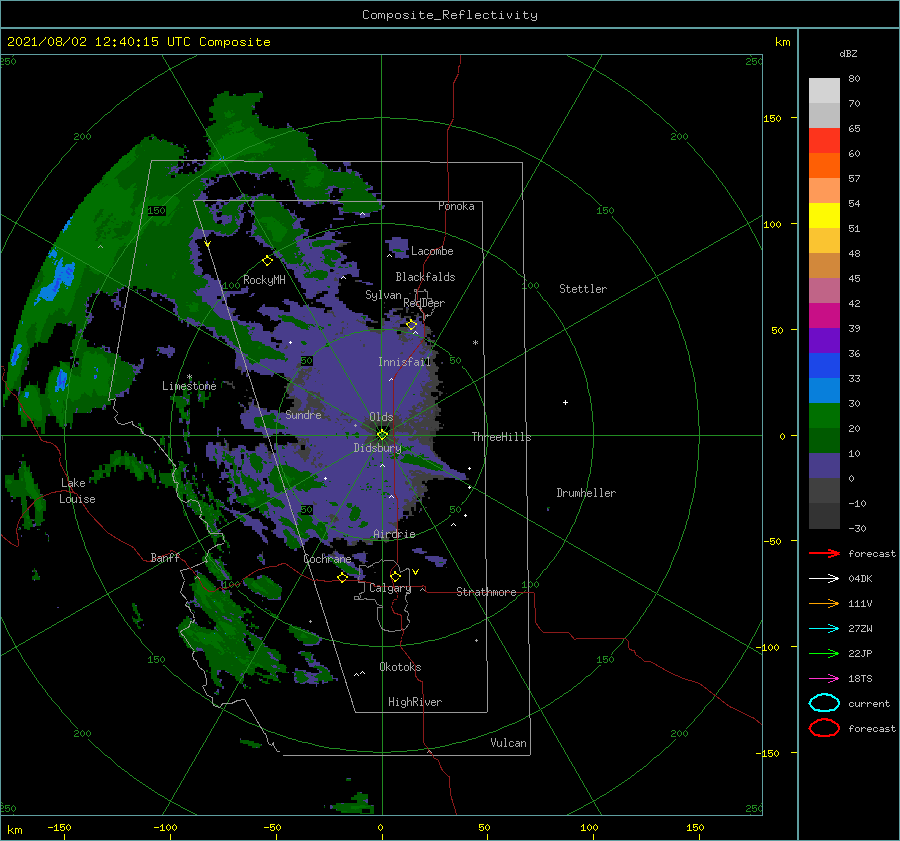Select the light blue 33 dBZ swatch
Viewport: 900px width, 841px height.
824,390
